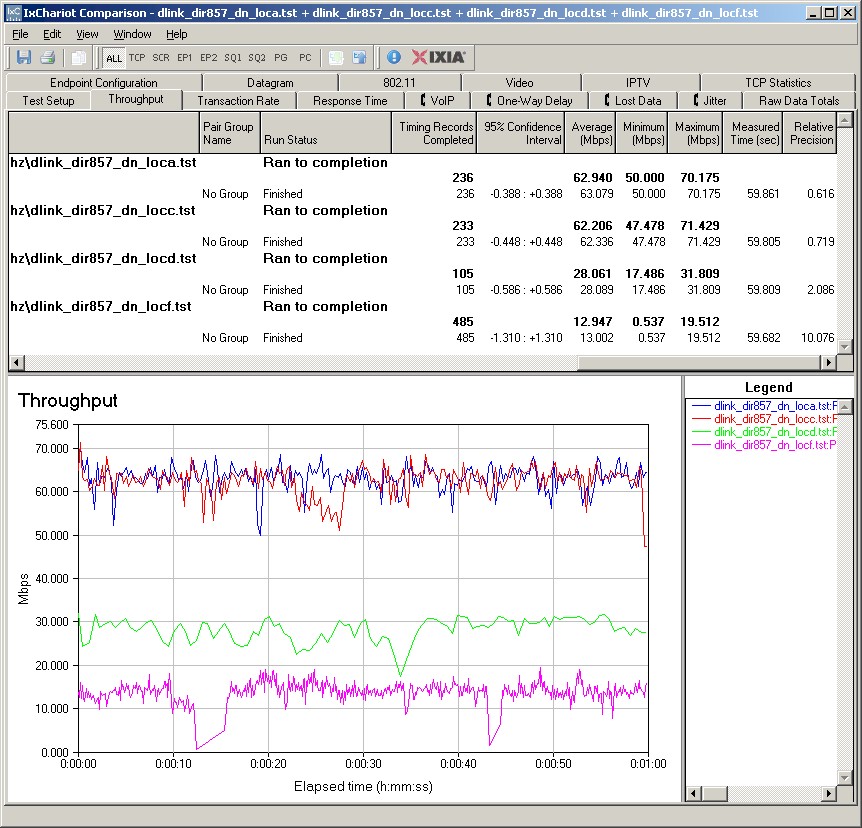862x828 pixels.
Task: Click the blue information icon
Action: click(394, 57)
